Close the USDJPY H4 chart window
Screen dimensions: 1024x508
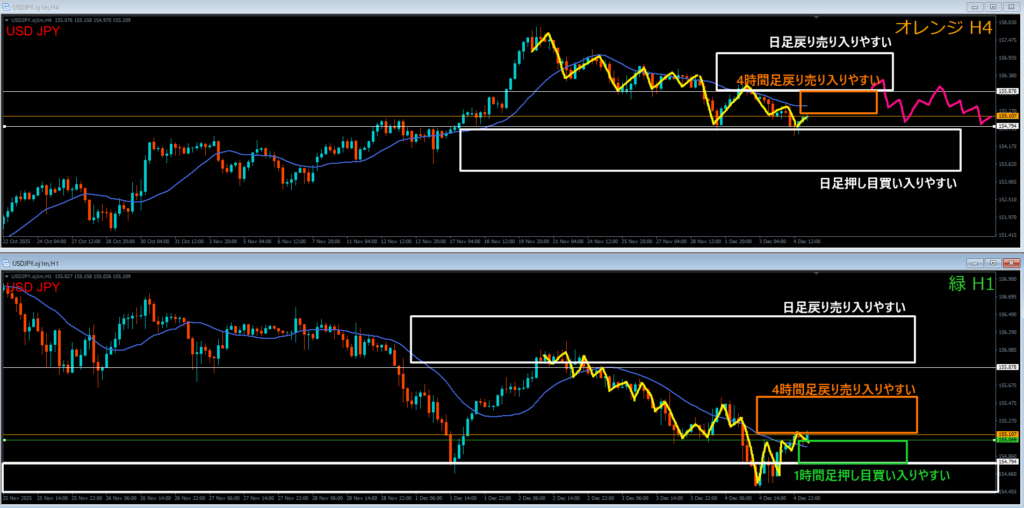1010,7
